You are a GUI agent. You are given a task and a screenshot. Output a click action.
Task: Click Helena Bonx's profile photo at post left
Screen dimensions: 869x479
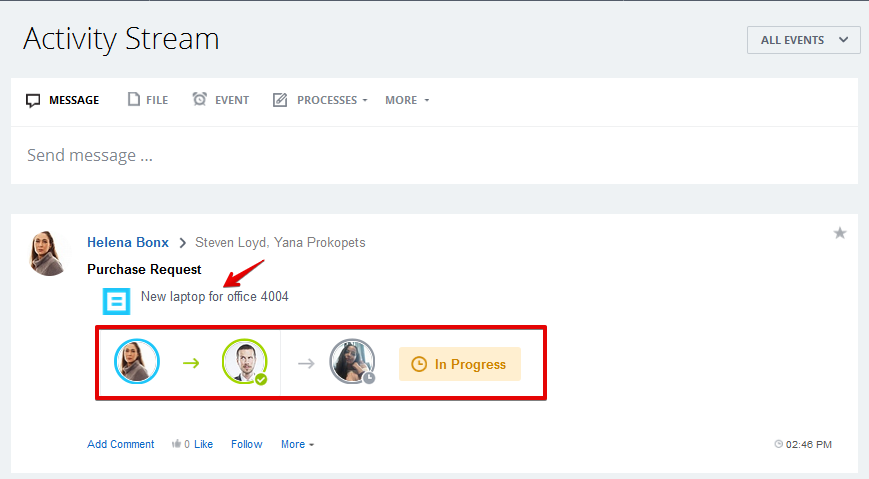click(x=48, y=253)
